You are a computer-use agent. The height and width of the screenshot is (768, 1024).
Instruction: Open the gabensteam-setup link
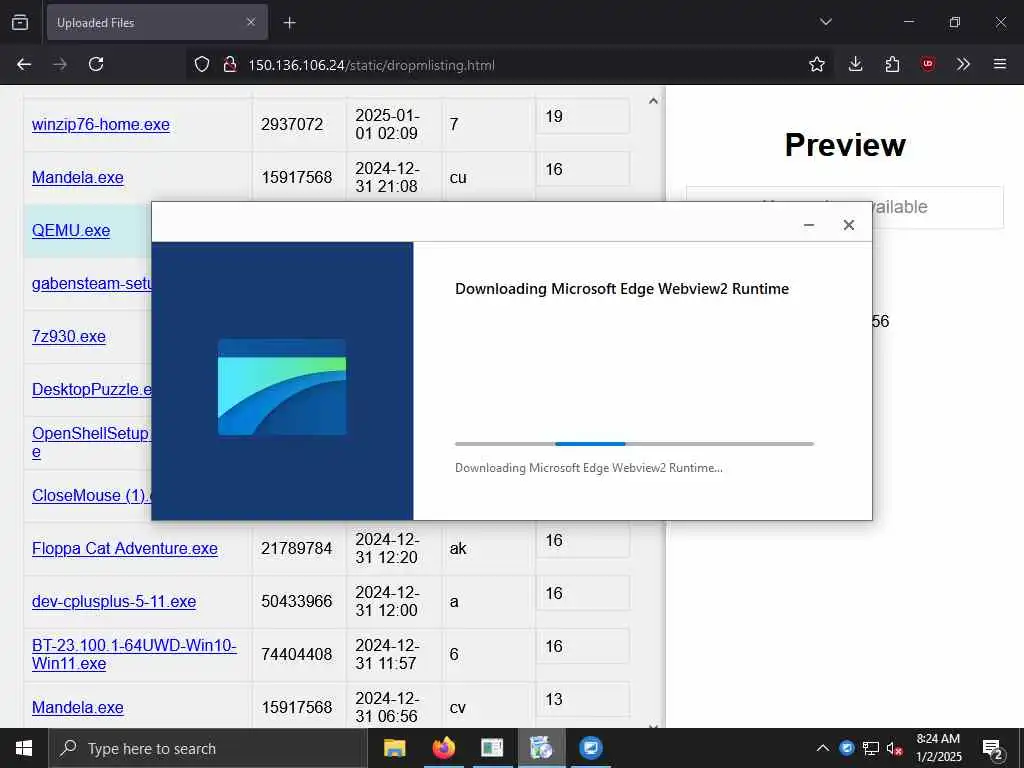[91, 283]
